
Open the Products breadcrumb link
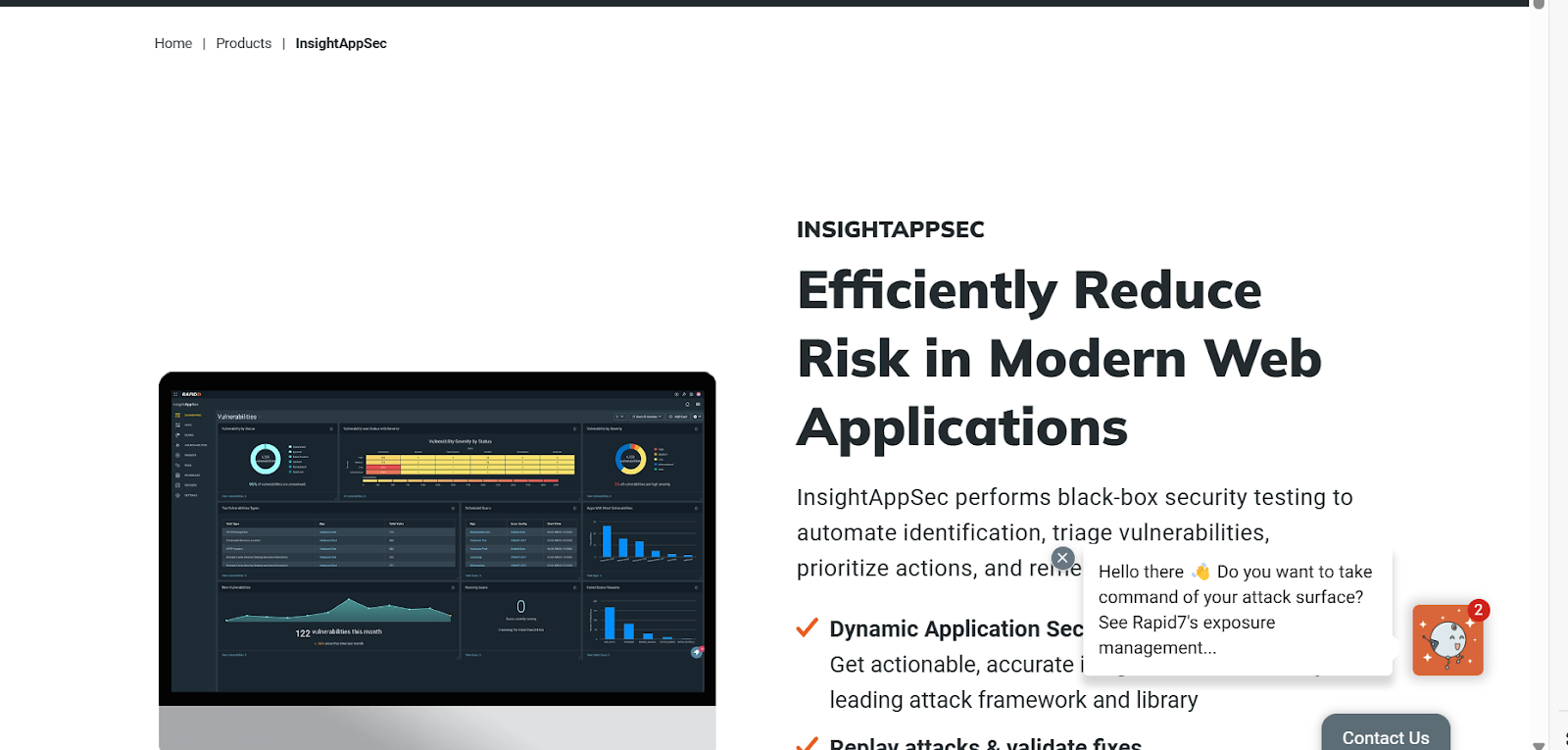243,43
